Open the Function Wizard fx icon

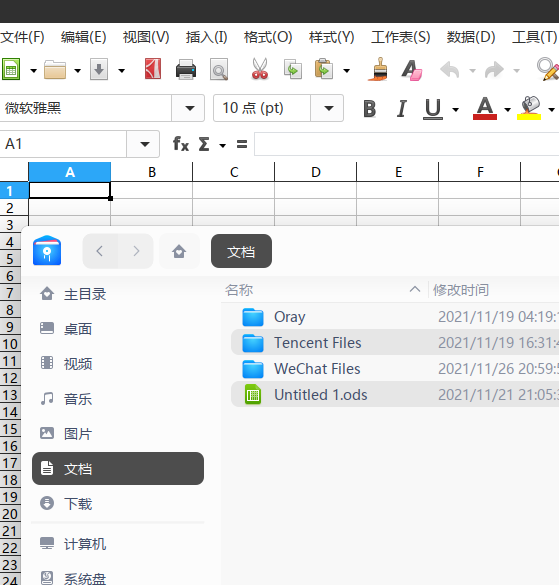(181, 144)
